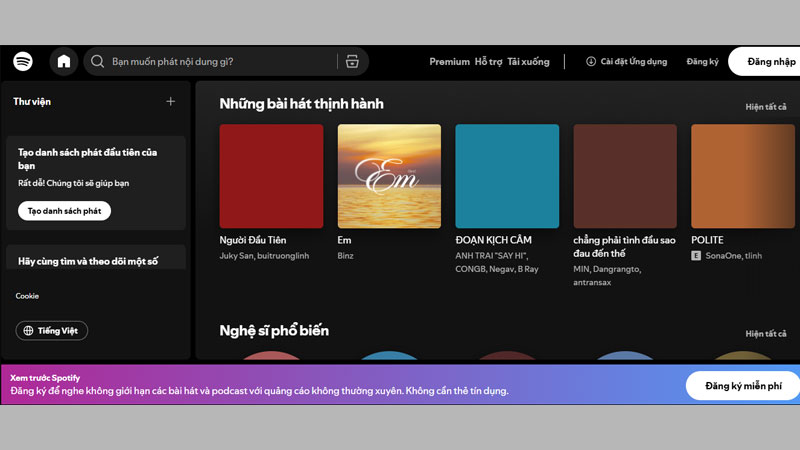Show all trending songs via Hiện tất cả

click(766, 107)
